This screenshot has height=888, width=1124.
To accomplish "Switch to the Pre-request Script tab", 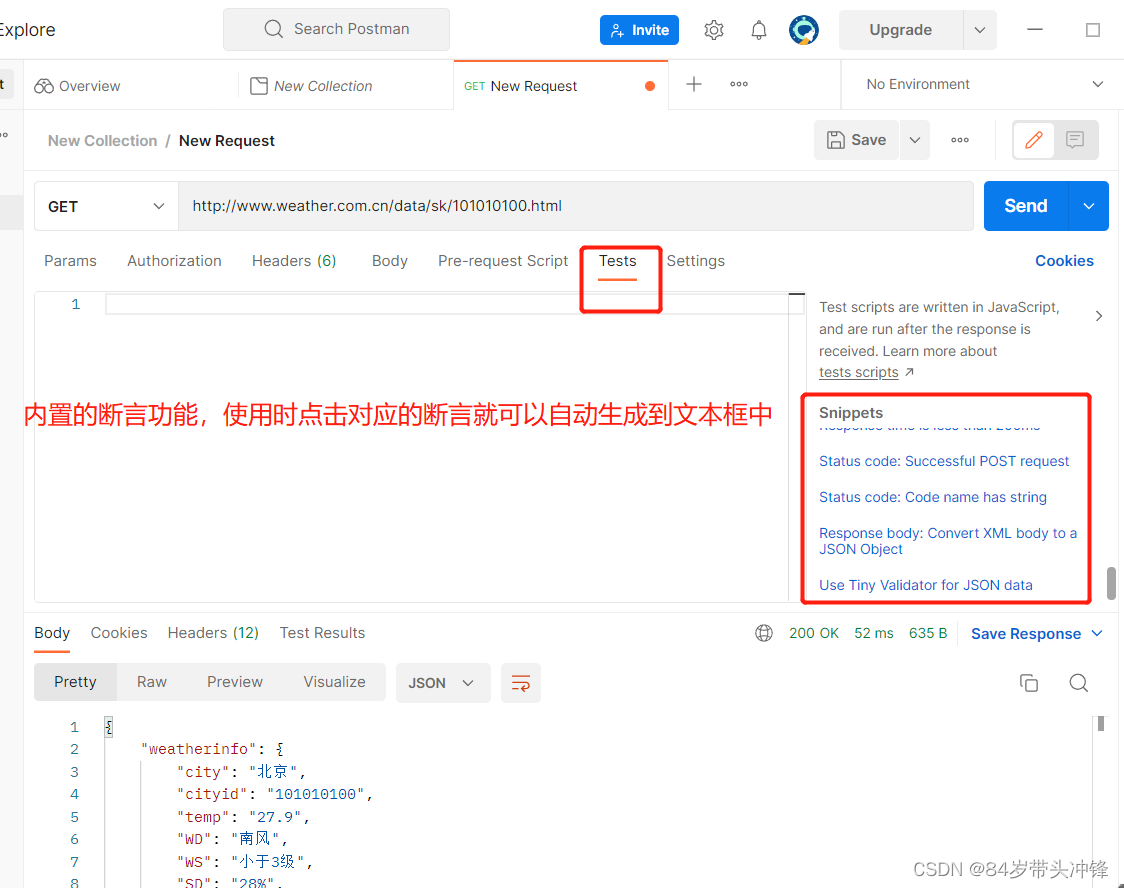I will tap(503, 260).
